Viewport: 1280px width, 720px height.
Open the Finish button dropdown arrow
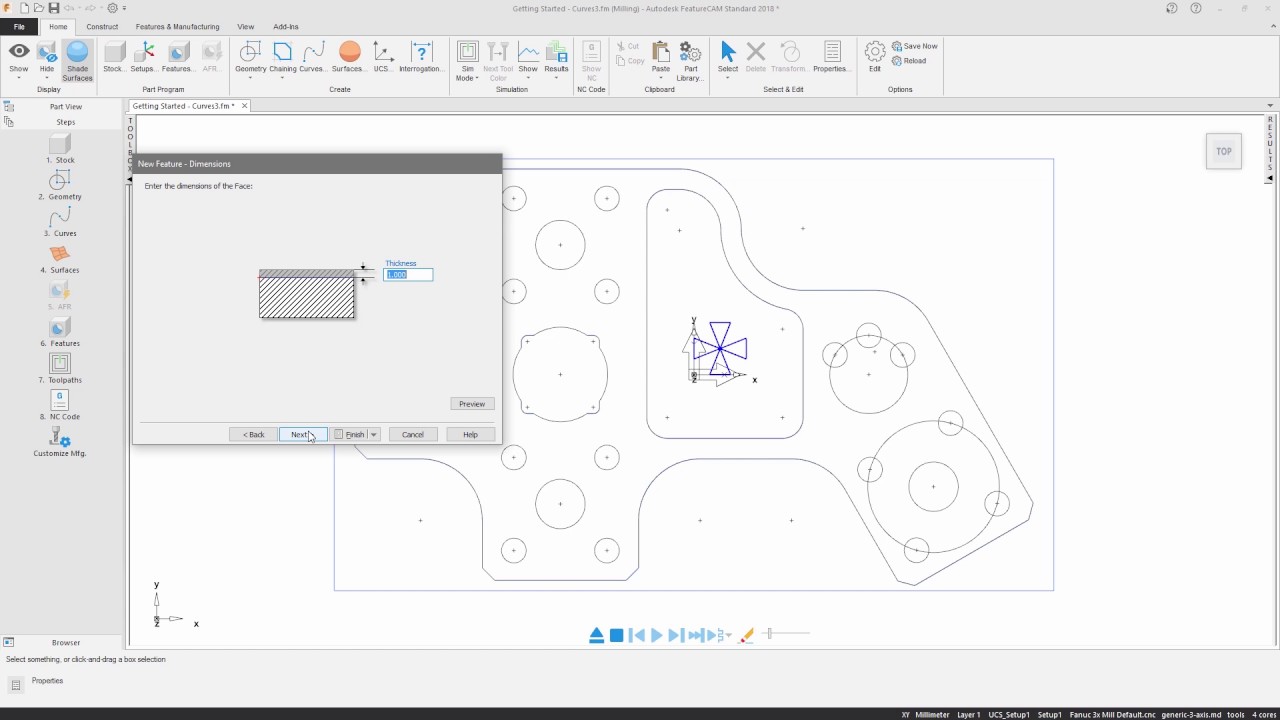[374, 435]
